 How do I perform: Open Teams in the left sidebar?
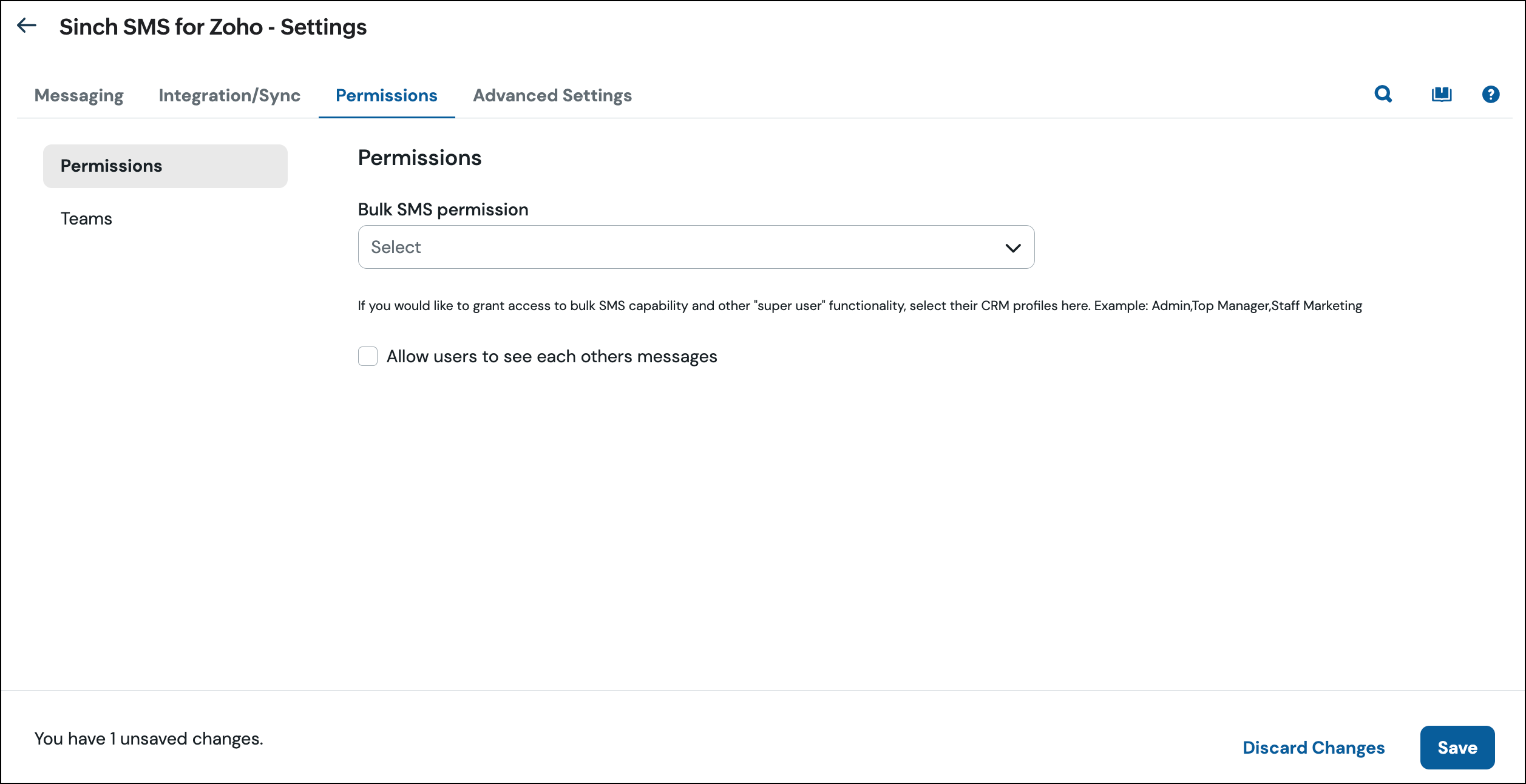86,218
